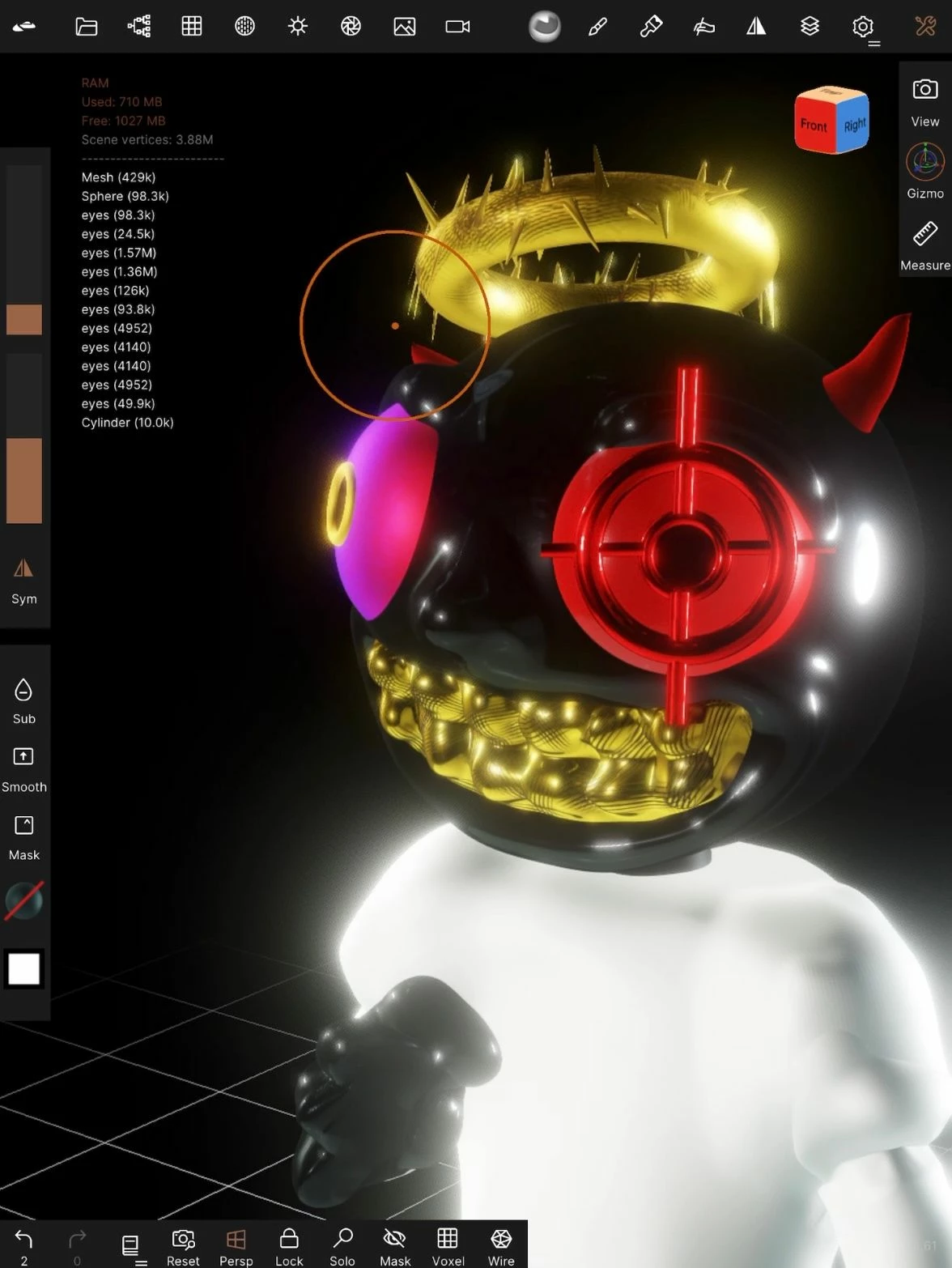Open the Files folder menu
This screenshot has width=952, height=1268.
click(x=86, y=27)
